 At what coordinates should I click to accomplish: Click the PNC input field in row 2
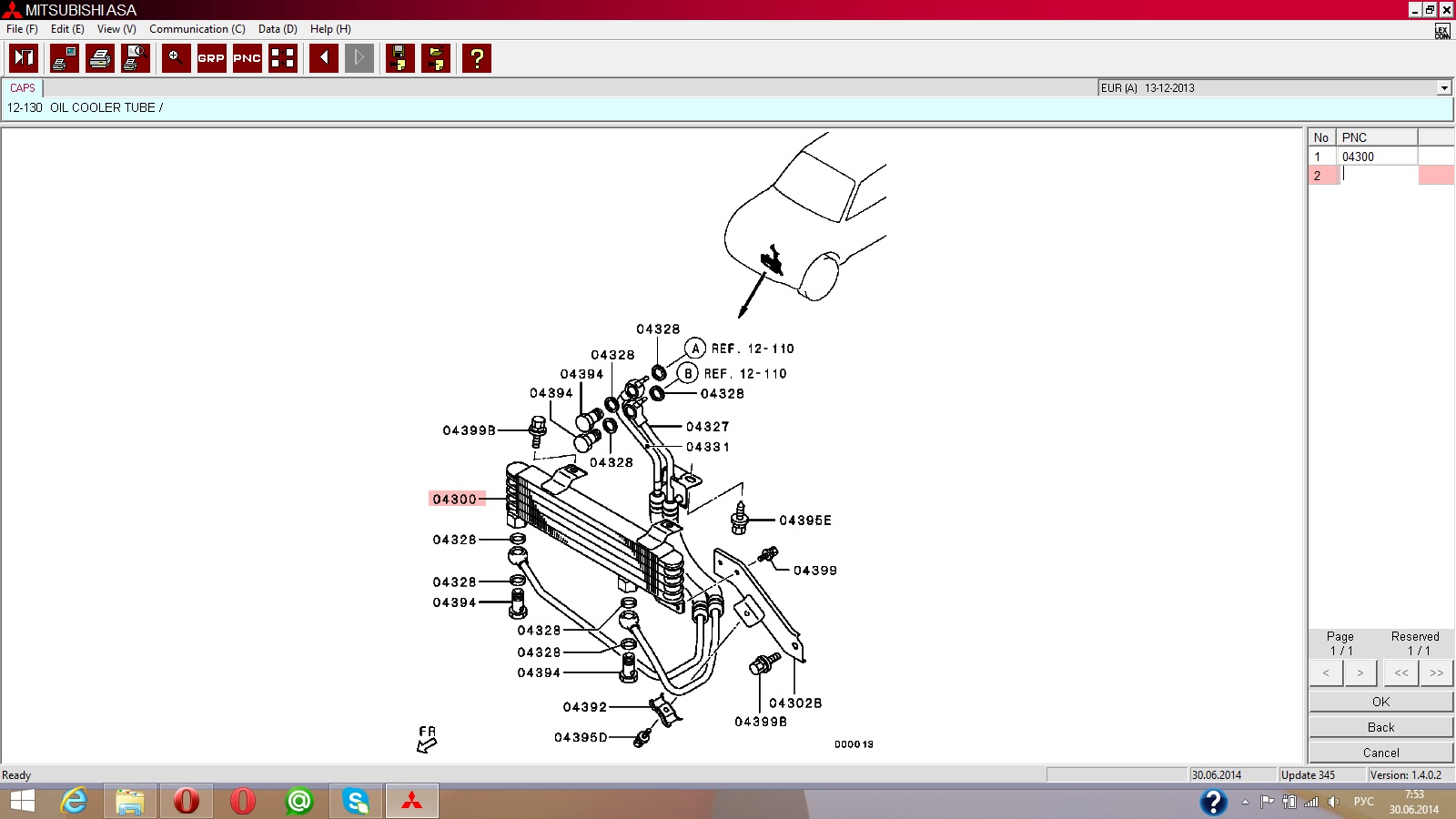[x=1378, y=176]
